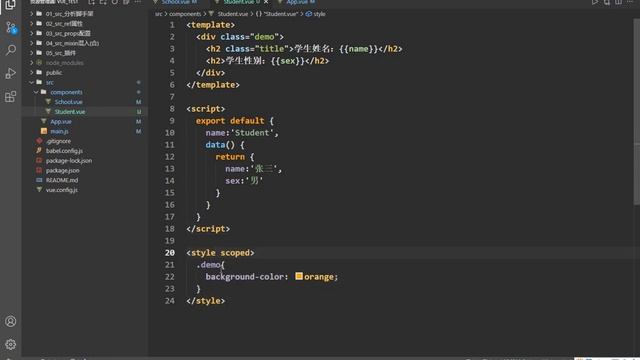This screenshot has height=360, width=640.
Task: Expand the node_modules folder chevron
Action: [31, 62]
